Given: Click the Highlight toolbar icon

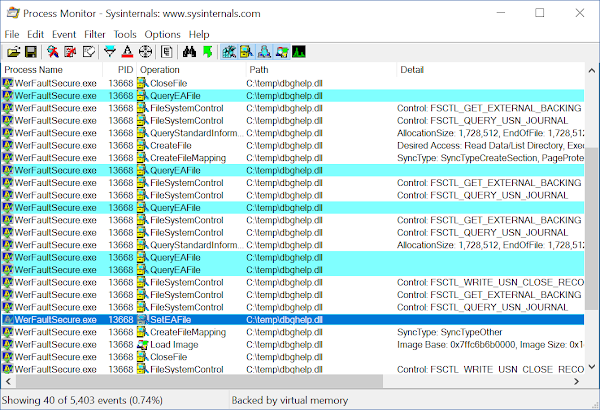Looking at the screenshot, I should [126, 51].
